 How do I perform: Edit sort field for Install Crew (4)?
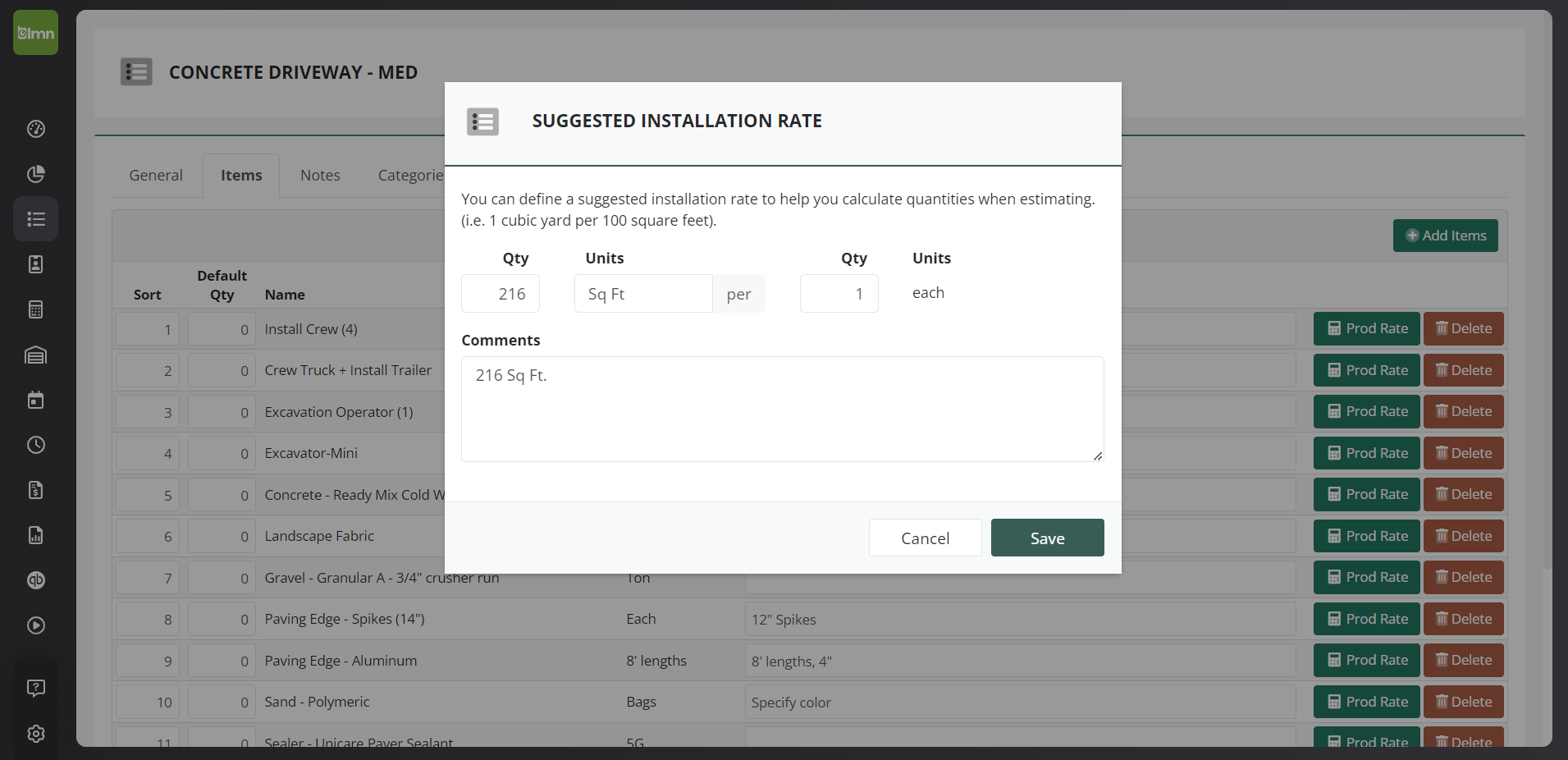pos(149,329)
